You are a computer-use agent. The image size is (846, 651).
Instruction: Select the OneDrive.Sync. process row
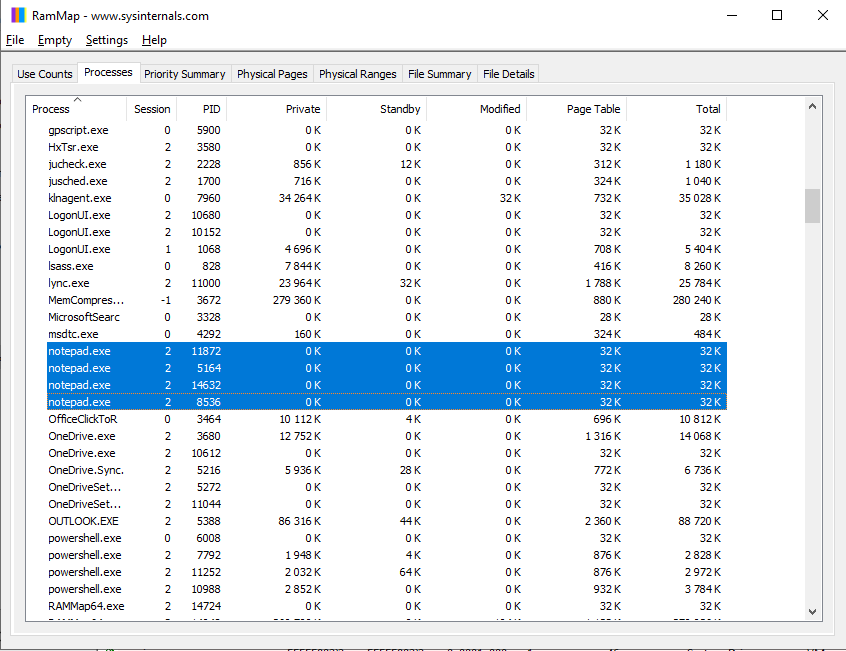pos(387,470)
